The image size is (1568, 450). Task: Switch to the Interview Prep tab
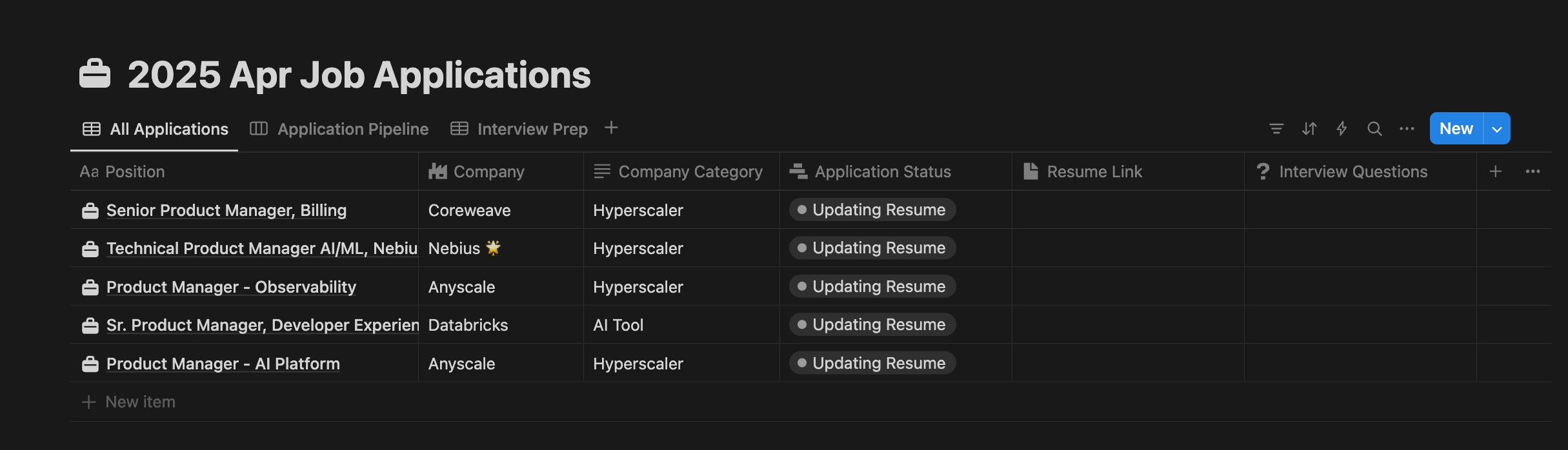coord(519,129)
